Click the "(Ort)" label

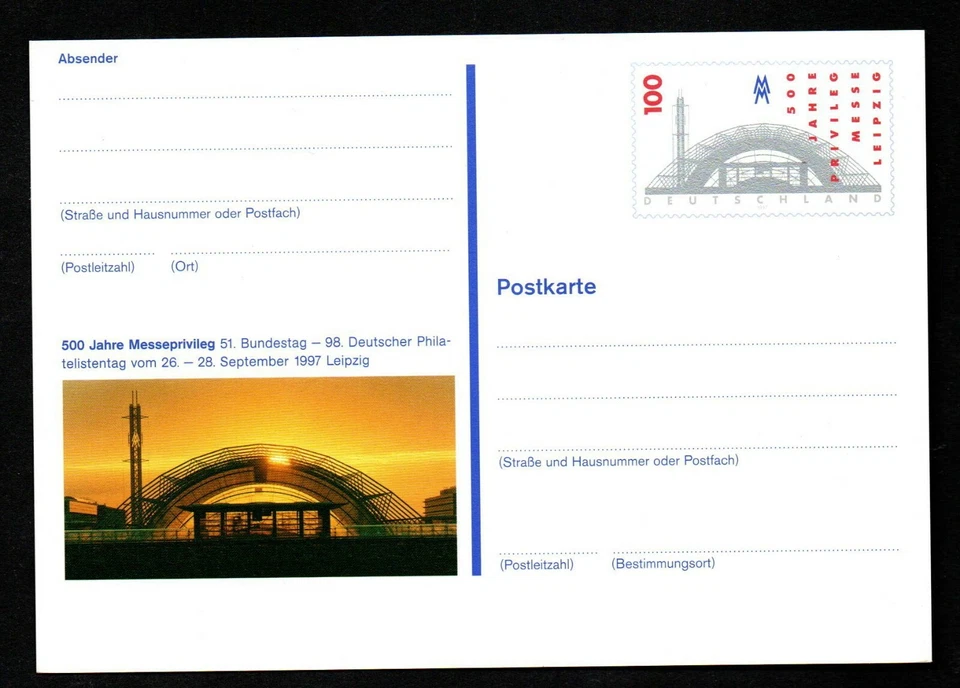click(184, 266)
